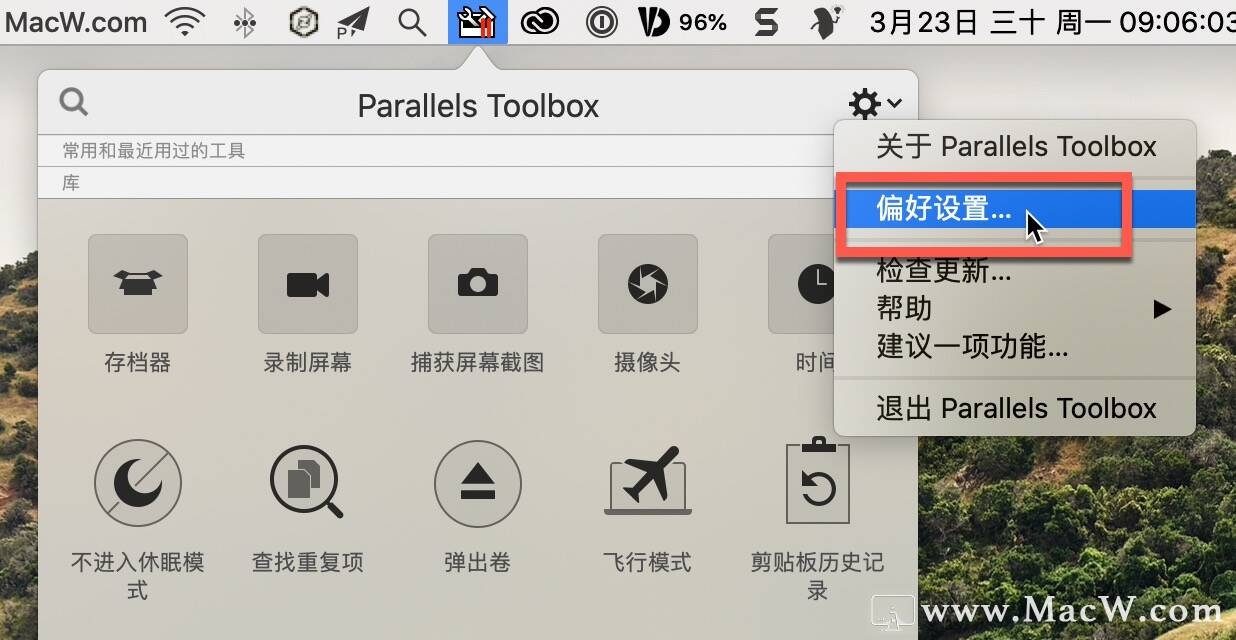The height and width of the screenshot is (640, 1236).
Task: Click the S-shaped menu bar icon
Action: pos(766,22)
